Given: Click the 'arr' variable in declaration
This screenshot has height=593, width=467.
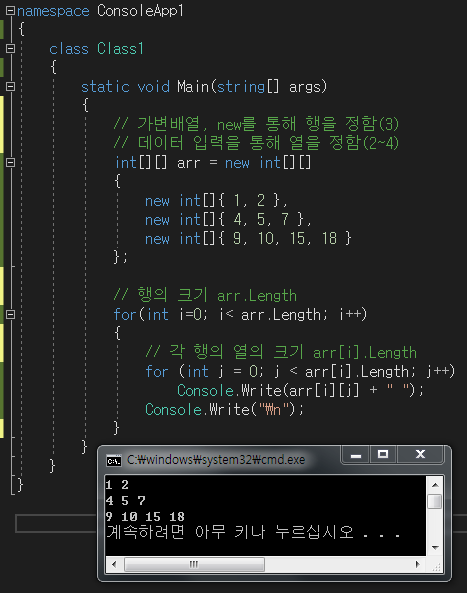Looking at the screenshot, I should (188, 163).
